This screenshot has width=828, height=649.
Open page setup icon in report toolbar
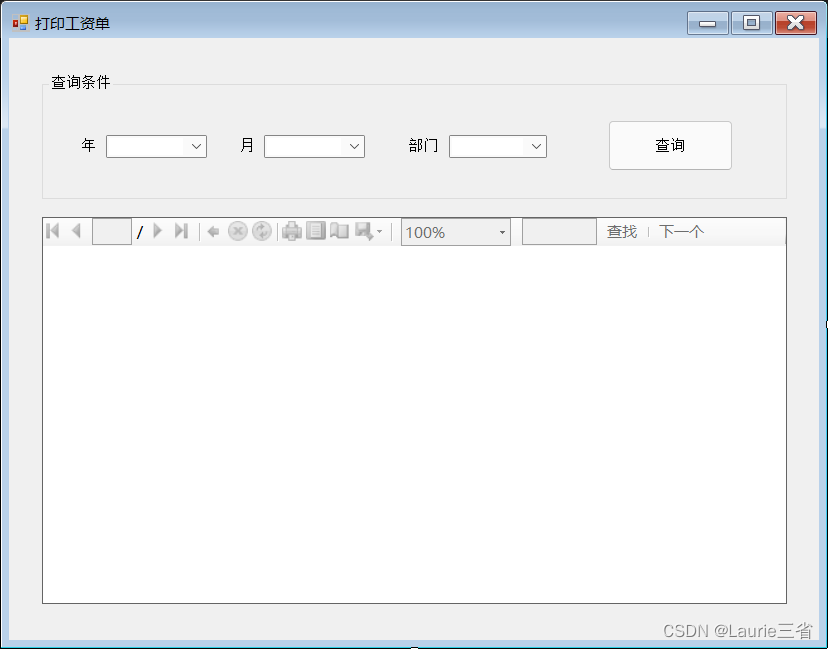(340, 231)
